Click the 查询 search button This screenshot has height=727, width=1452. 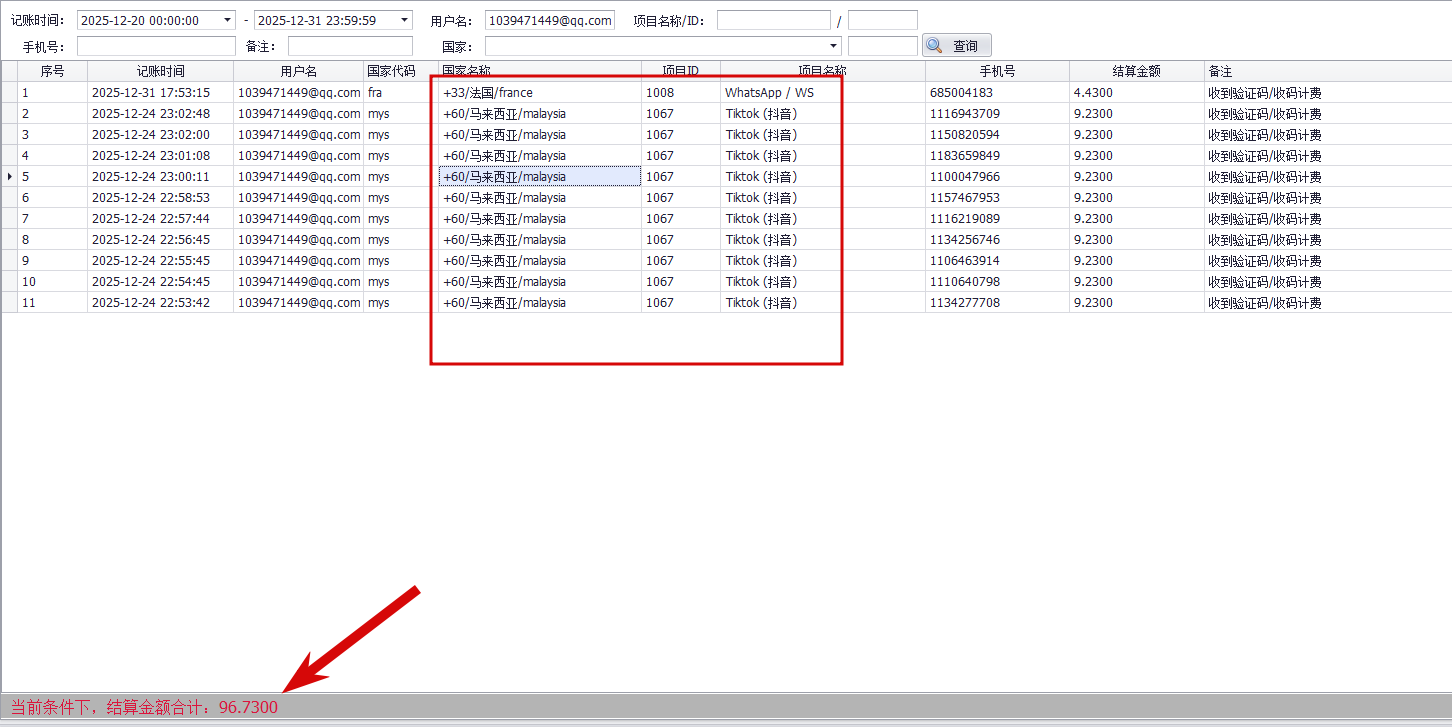[957, 45]
